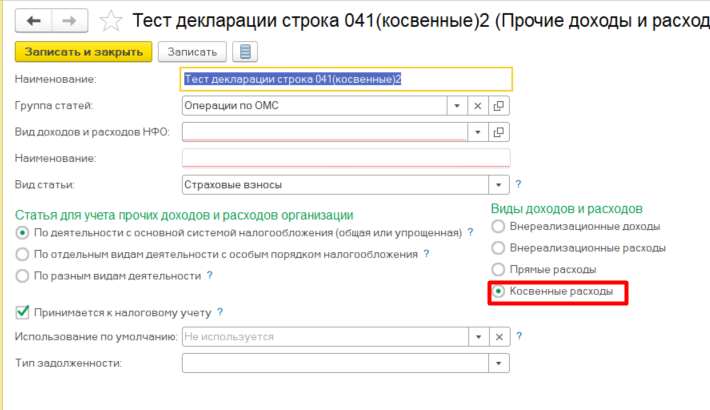Screen dimensions: 710x410
Task: Show help for Вид статьи field
Action: pos(519,184)
